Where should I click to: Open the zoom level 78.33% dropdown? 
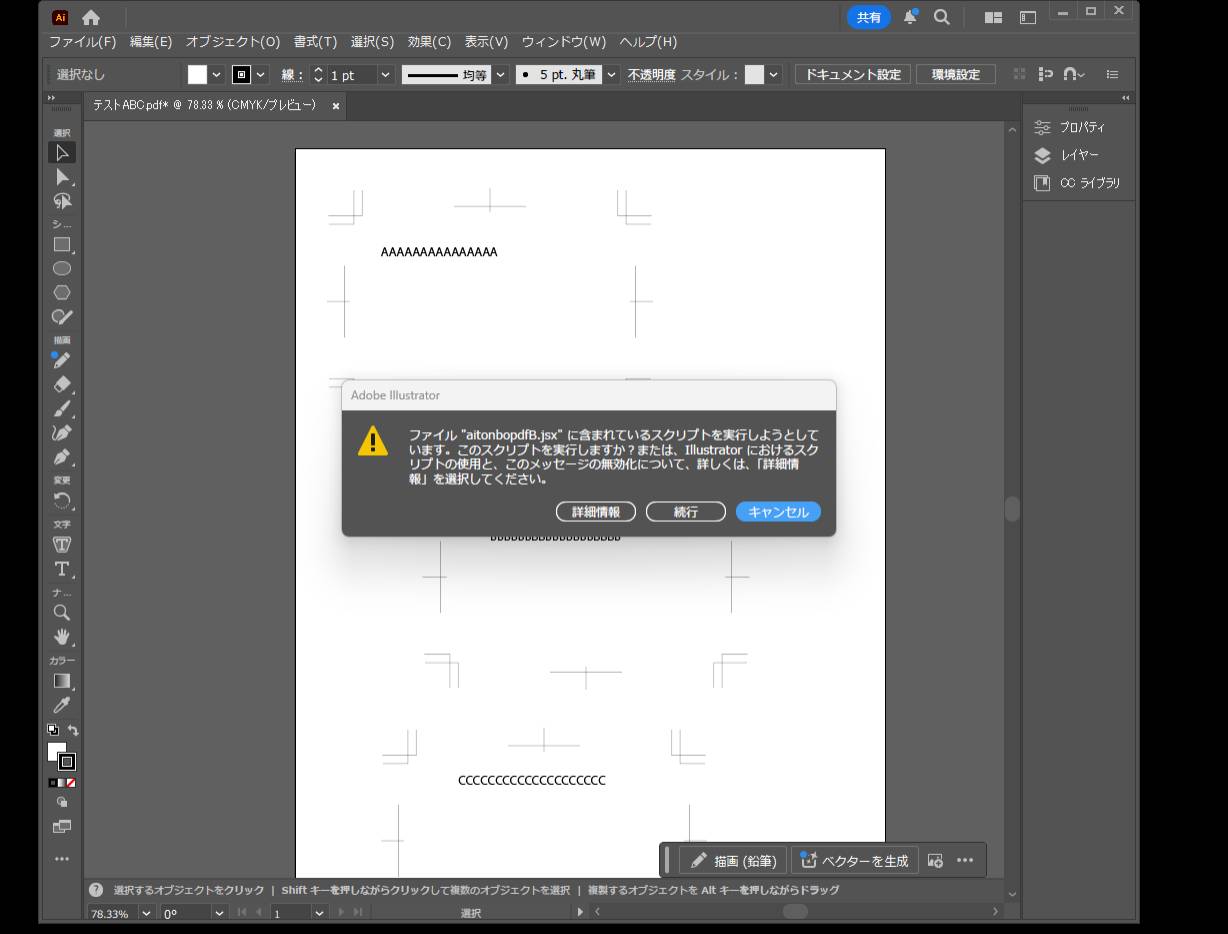tap(146, 913)
